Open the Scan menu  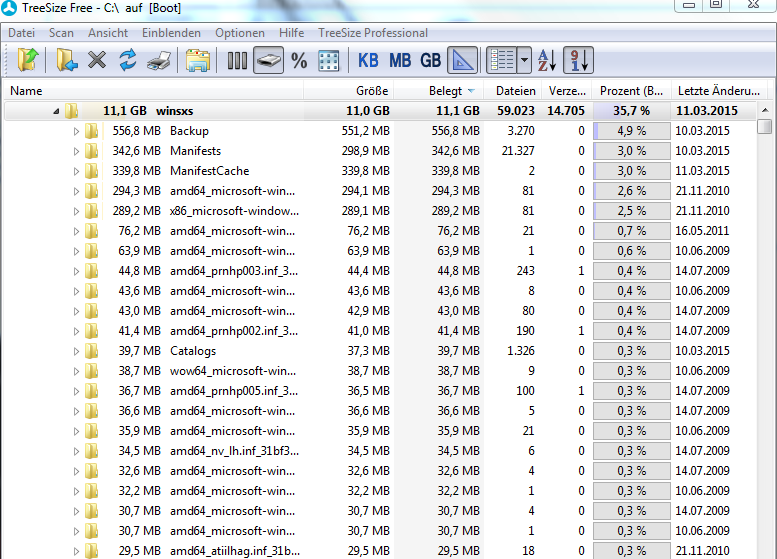(61, 33)
